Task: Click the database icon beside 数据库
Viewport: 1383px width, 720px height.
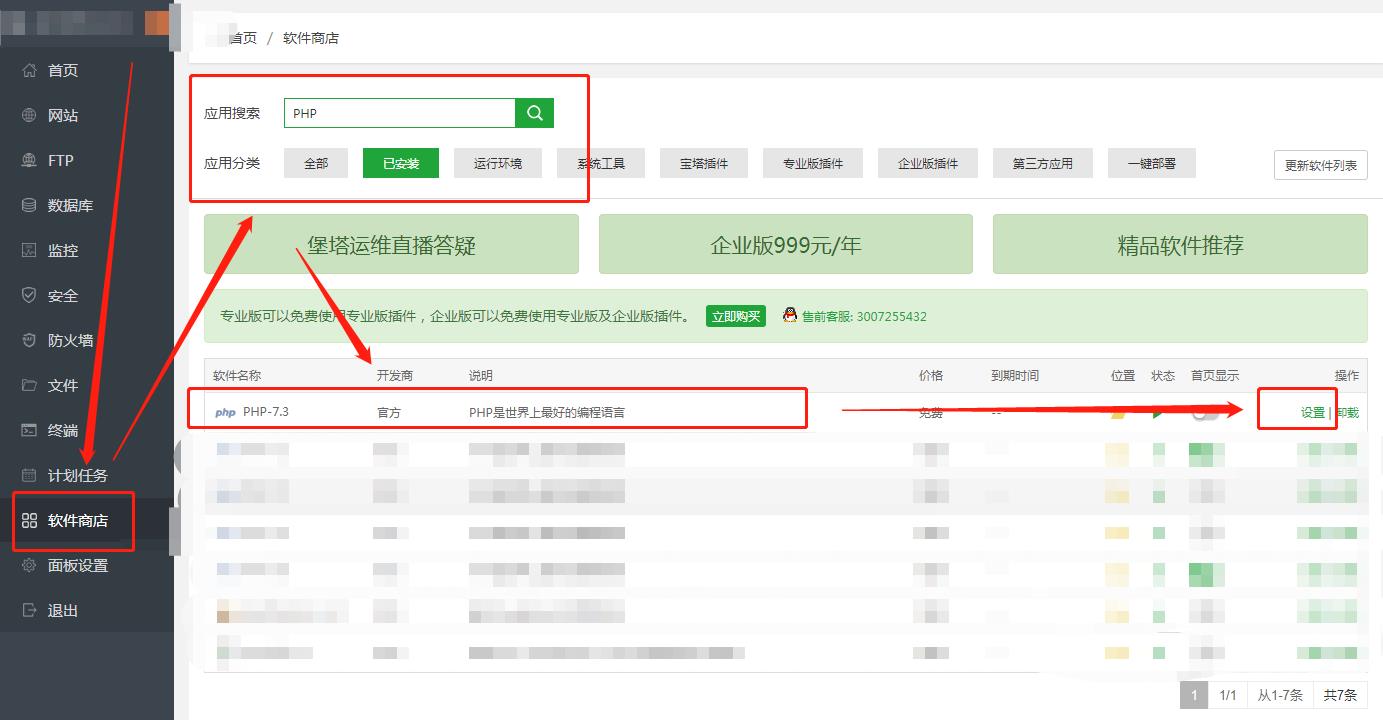Action: pos(29,205)
